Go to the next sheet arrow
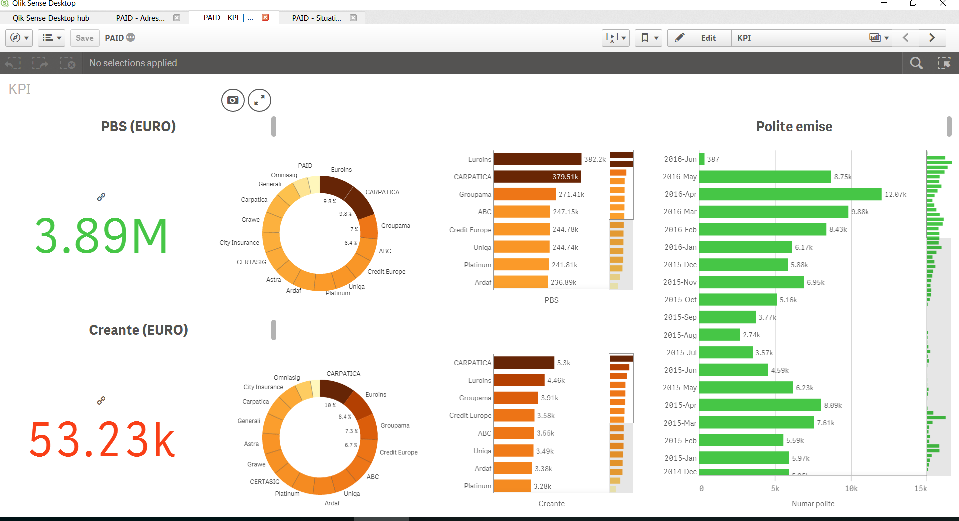The height and width of the screenshot is (521, 959). click(932, 38)
